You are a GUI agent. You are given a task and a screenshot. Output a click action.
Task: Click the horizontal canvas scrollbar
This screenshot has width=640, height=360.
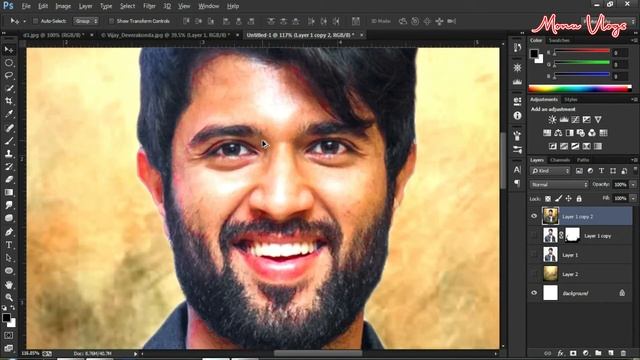[x=318, y=353]
